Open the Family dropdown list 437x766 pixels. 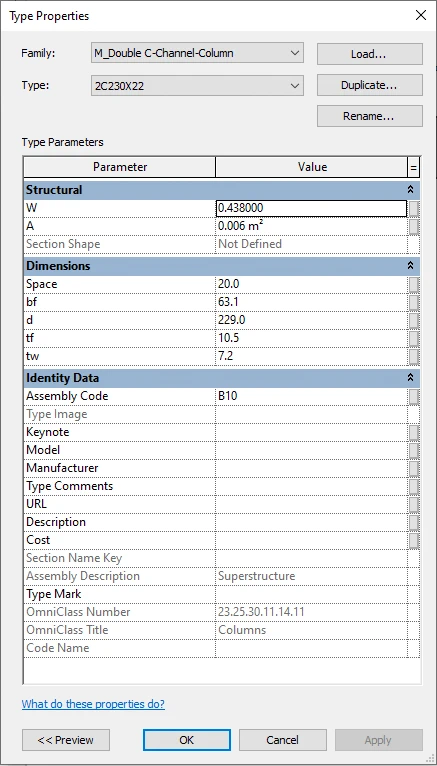197,53
